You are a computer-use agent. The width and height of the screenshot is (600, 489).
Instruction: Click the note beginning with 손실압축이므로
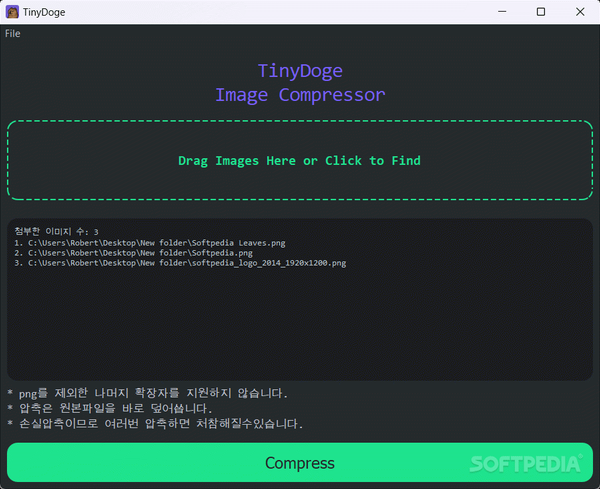(x=155, y=424)
